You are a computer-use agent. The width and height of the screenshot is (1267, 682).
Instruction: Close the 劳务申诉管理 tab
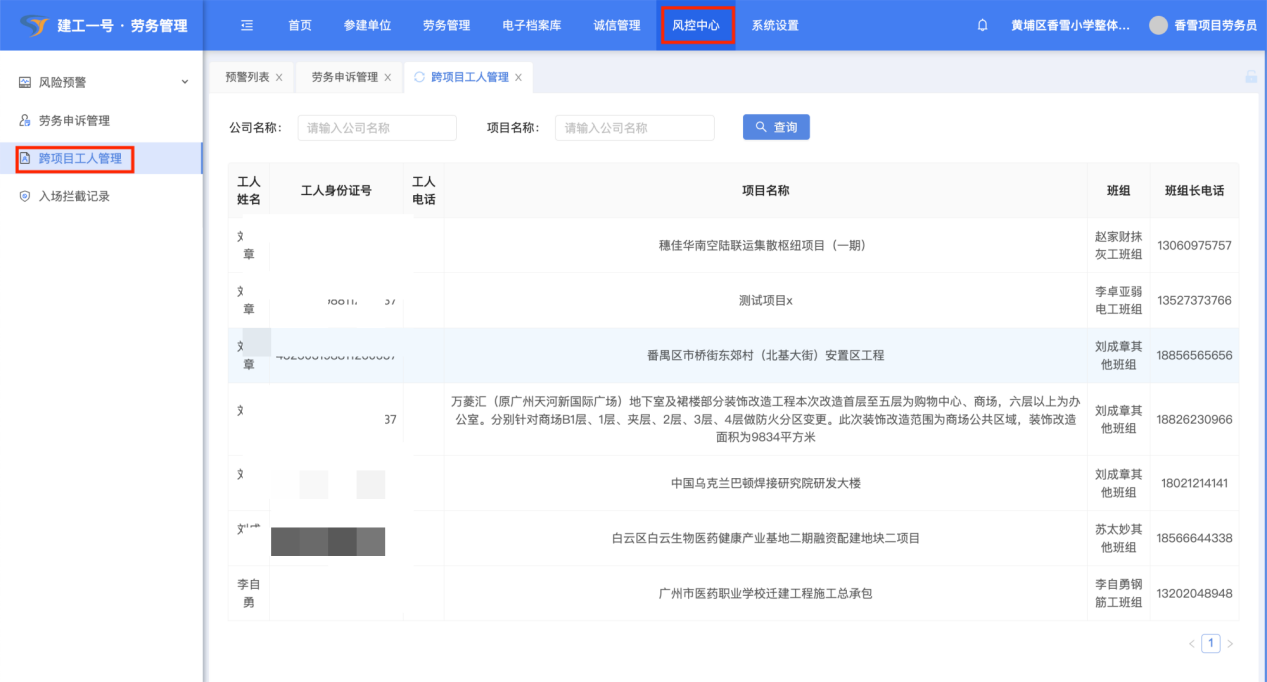click(x=388, y=78)
